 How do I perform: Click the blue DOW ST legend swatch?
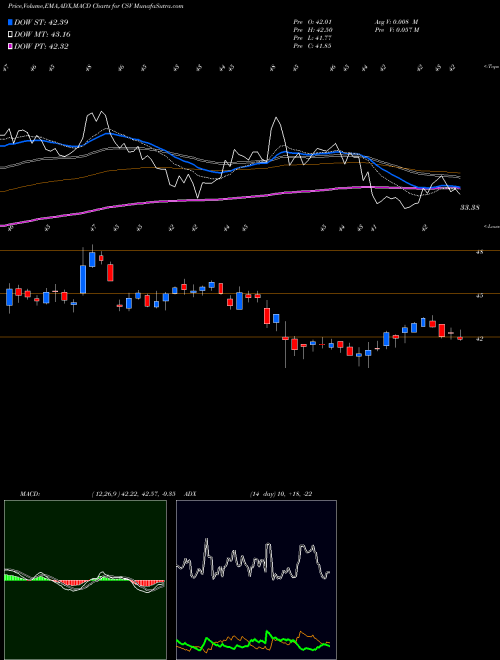[11, 22]
